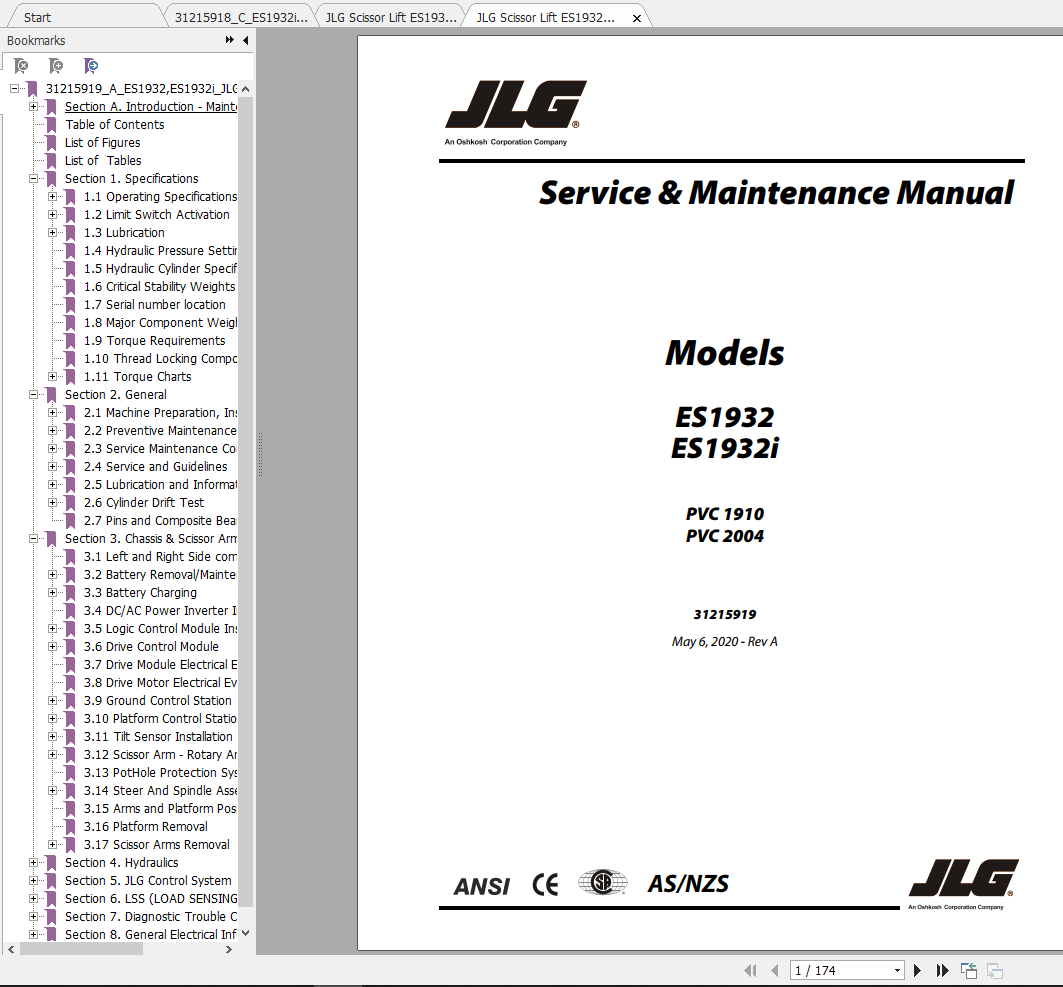This screenshot has height=987, width=1063.
Task: Select the delete bookmark icon
Action: click(21, 65)
